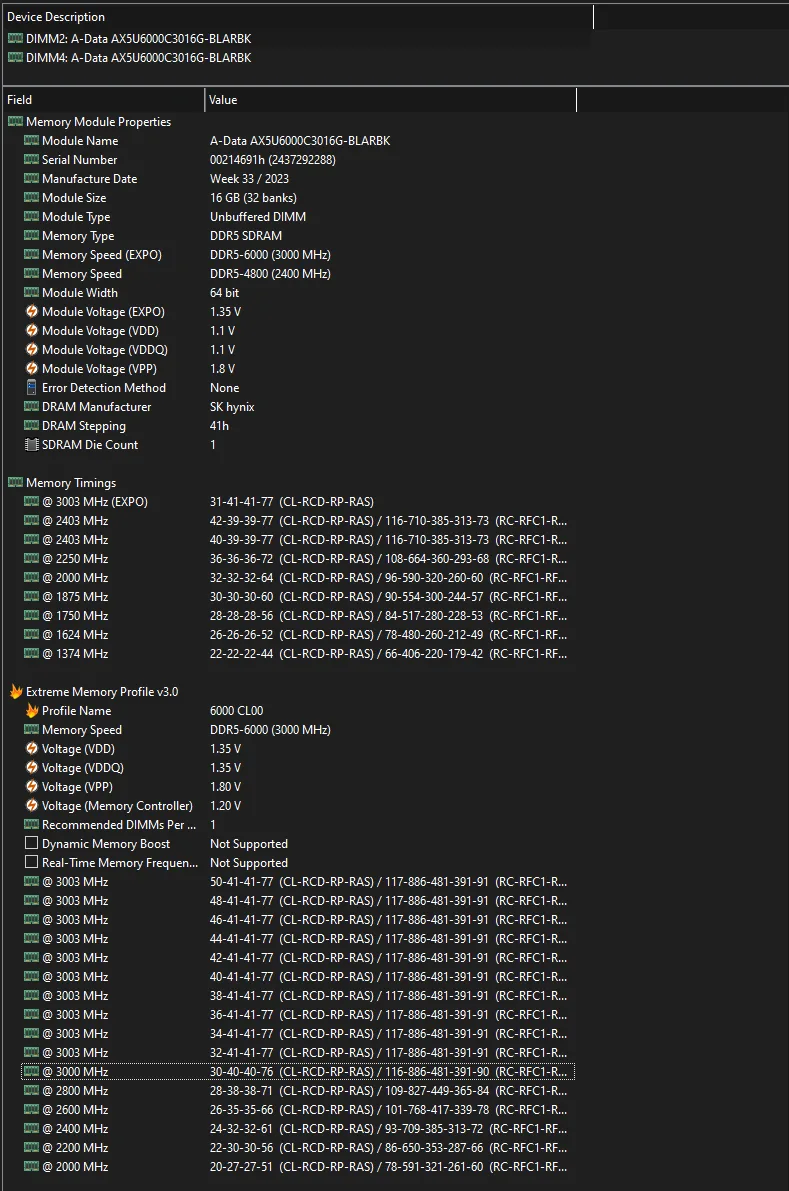
Task: Select the DIMM4 A-Data memory module icon
Action: coord(15,57)
